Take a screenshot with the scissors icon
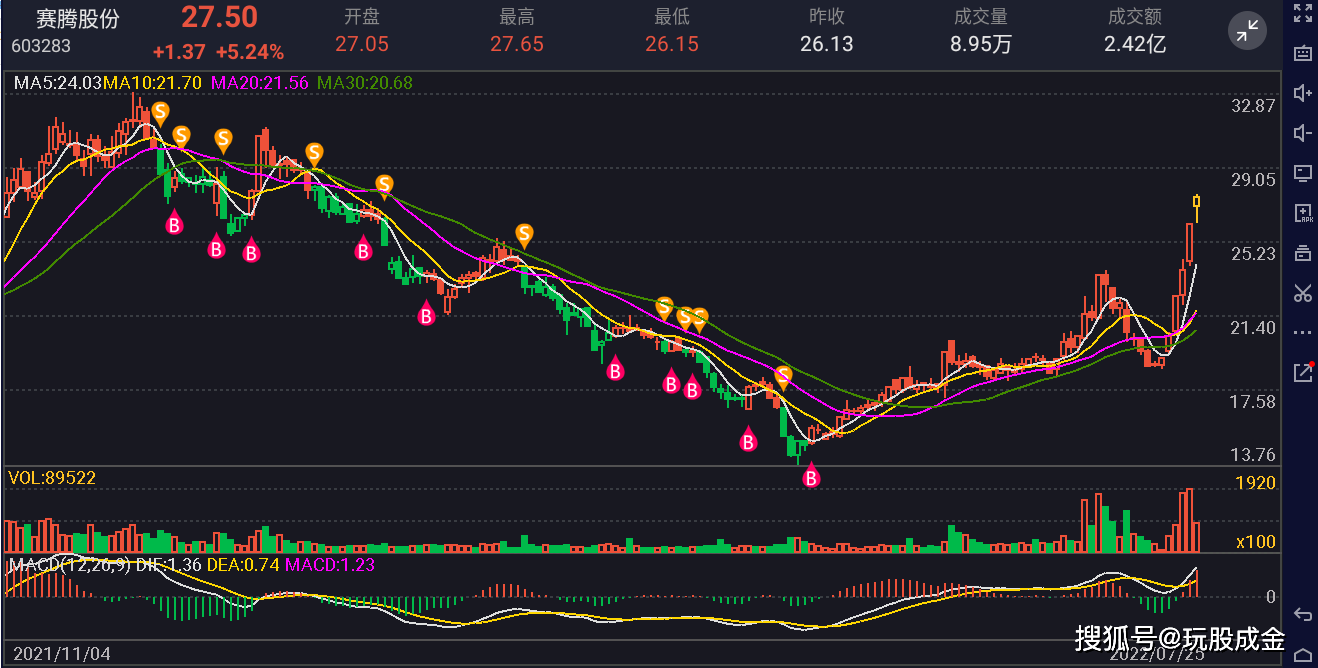The height and width of the screenshot is (668, 1318). tap(1302, 293)
